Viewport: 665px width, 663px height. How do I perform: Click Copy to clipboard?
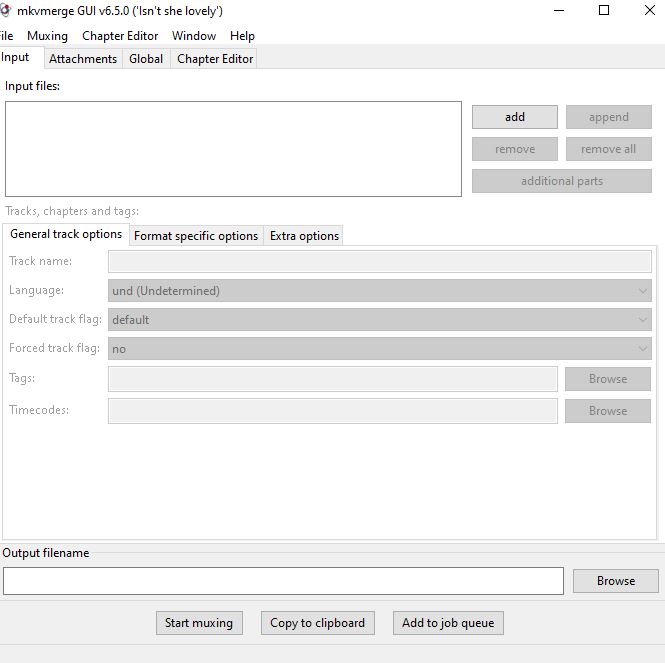pos(318,623)
